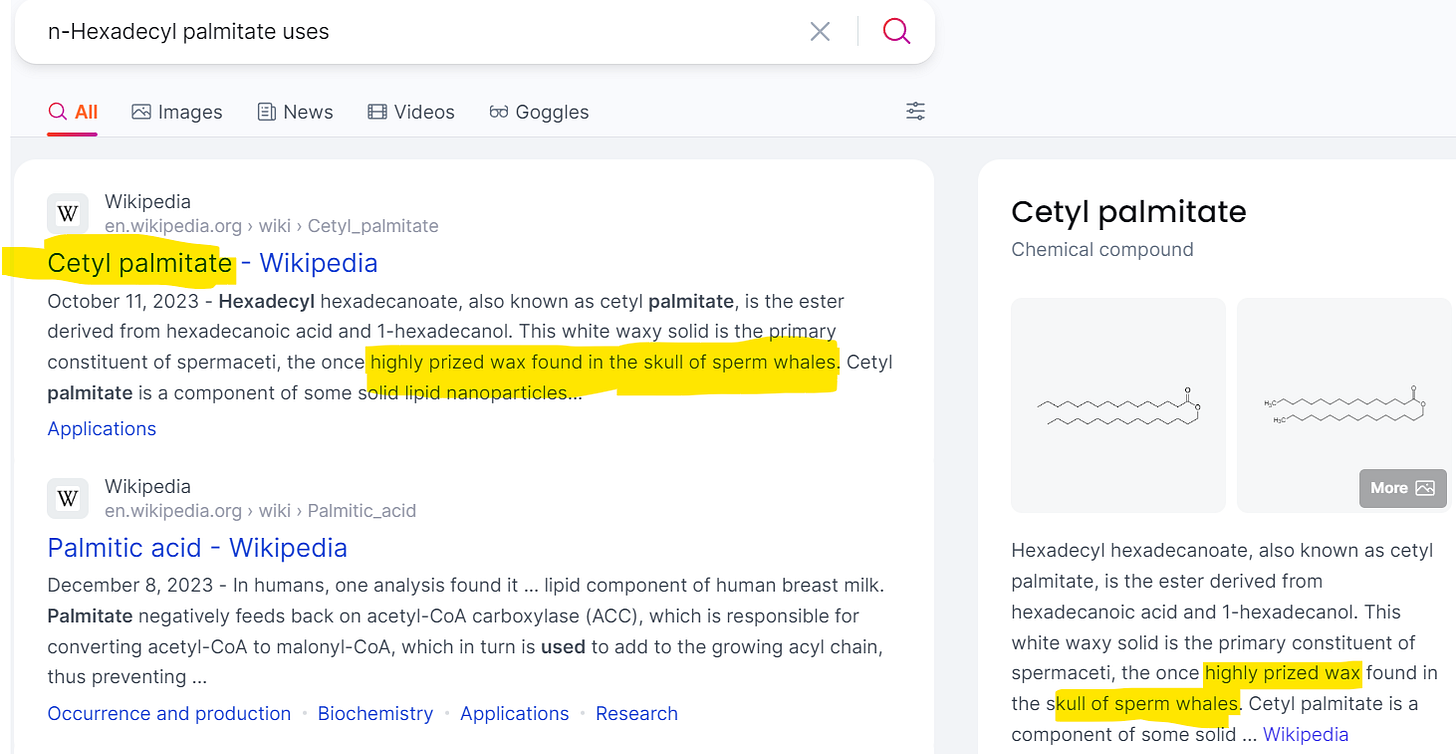Click the en.wikipedia.org Palmitic_acid breadcrumb URL
1456x754 pixels.
pos(260,511)
